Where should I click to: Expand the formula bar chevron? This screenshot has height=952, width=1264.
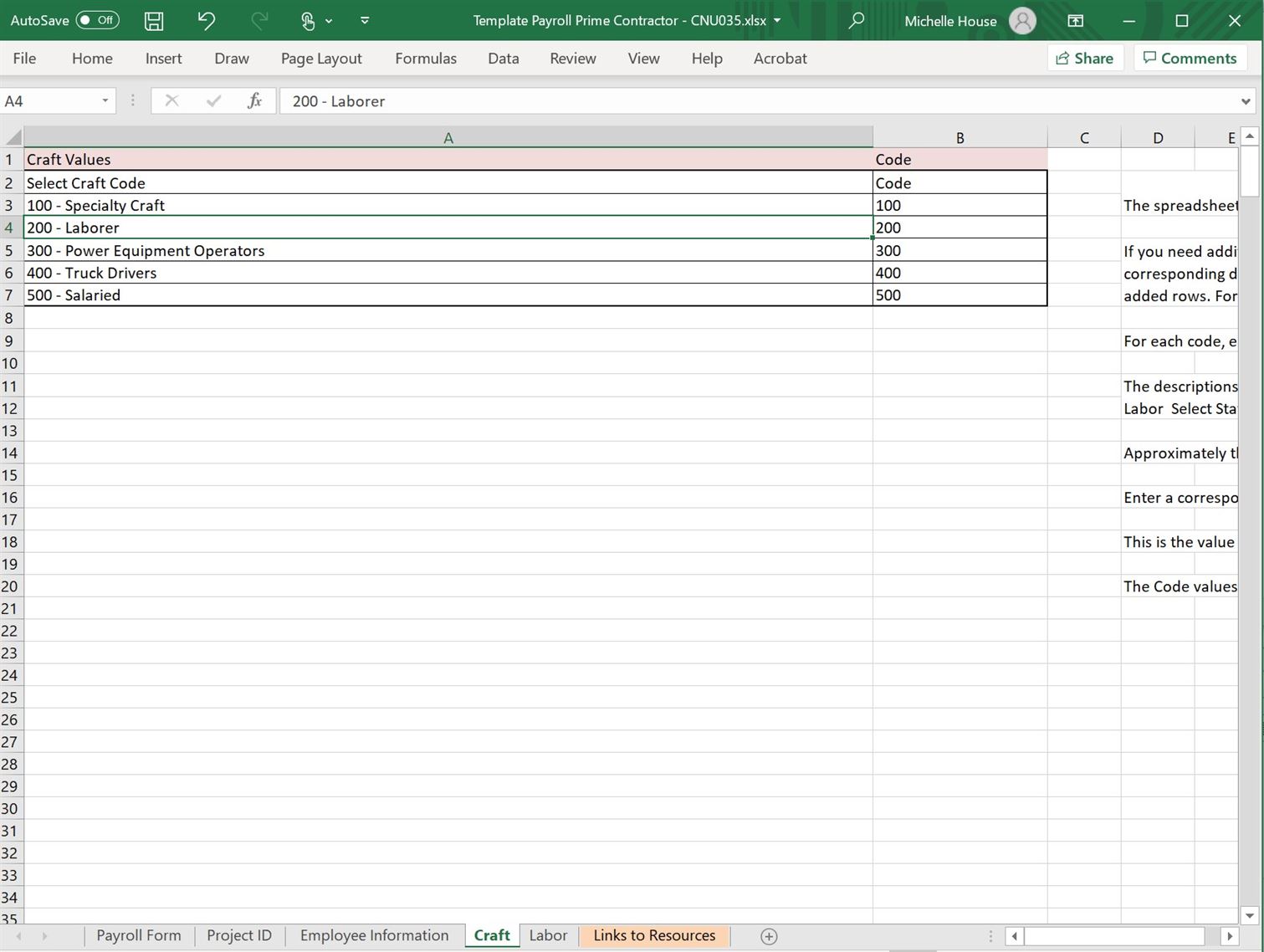click(1246, 101)
